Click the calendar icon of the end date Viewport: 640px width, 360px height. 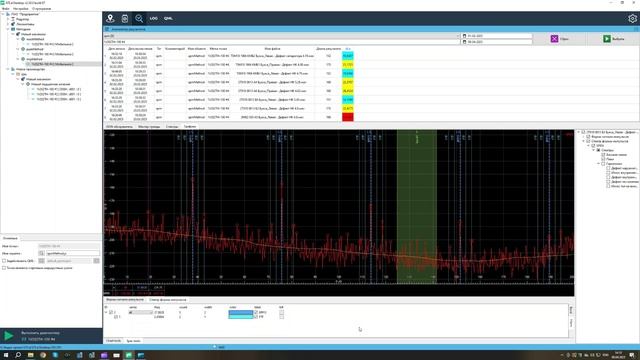464,42
